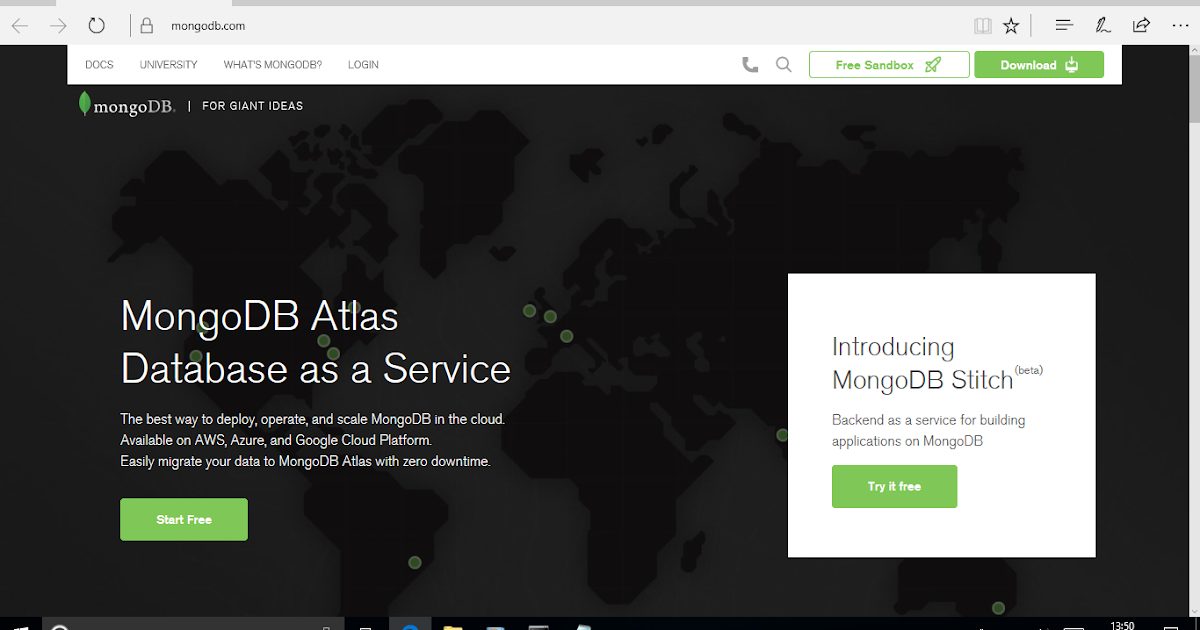This screenshot has width=1200, height=630.
Task: Select DOCS in the navigation menu
Action: [x=98, y=64]
